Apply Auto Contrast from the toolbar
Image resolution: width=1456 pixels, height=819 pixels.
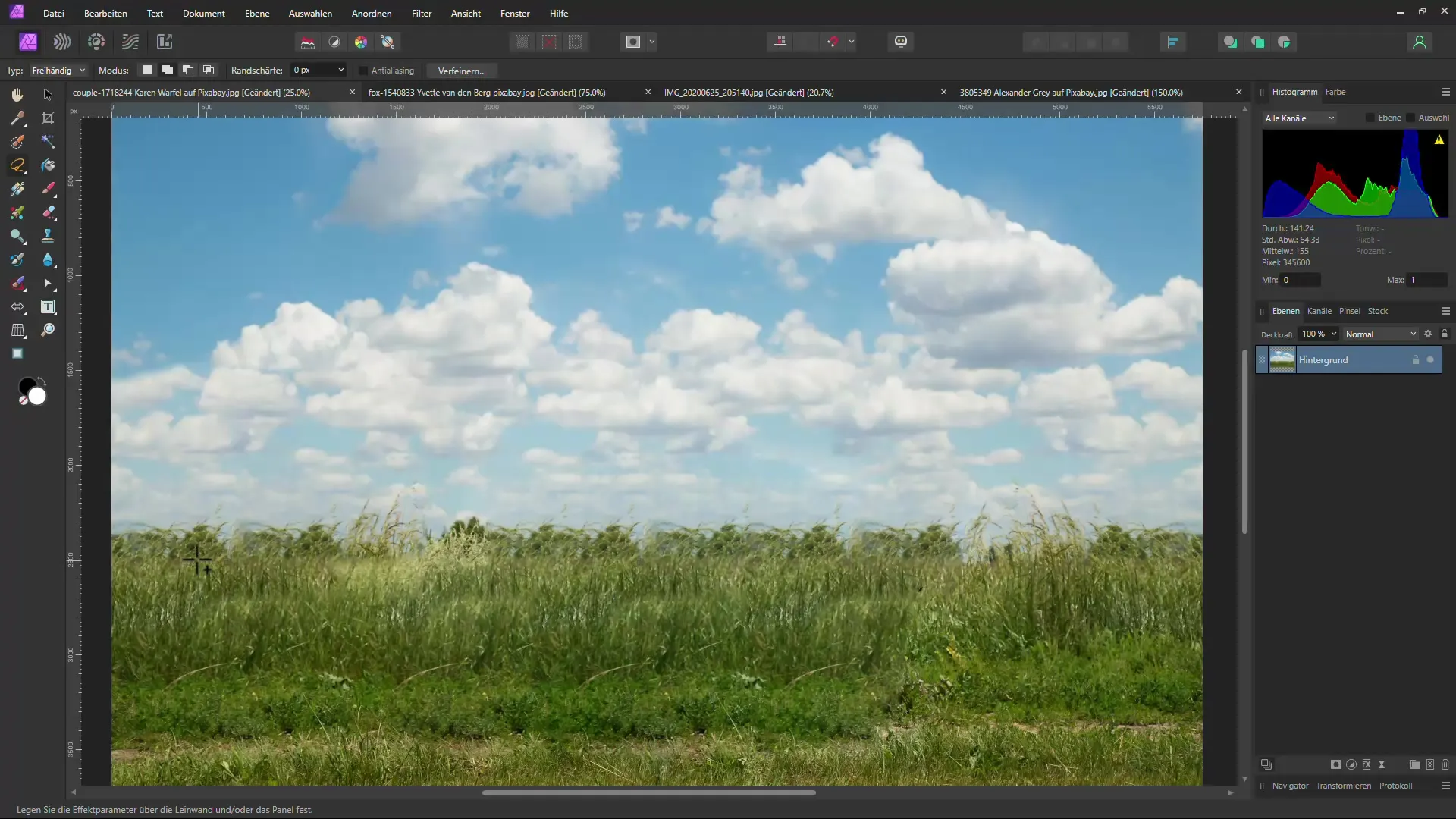[x=334, y=42]
